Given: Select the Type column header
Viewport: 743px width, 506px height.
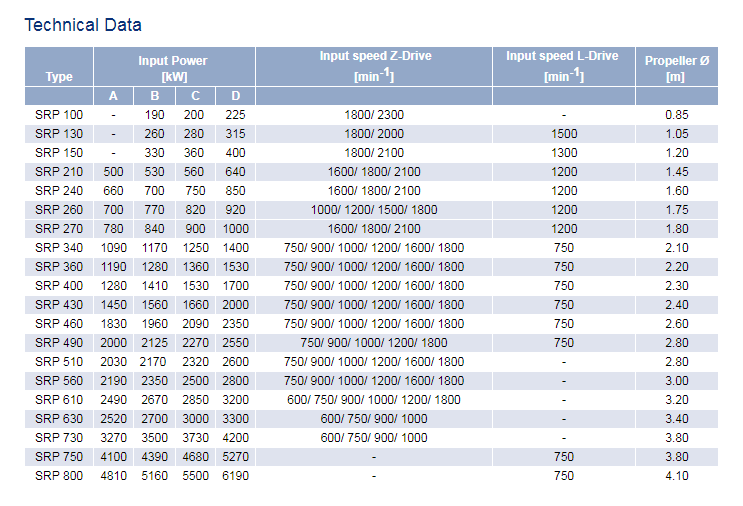Looking at the screenshot, I should coord(59,77).
